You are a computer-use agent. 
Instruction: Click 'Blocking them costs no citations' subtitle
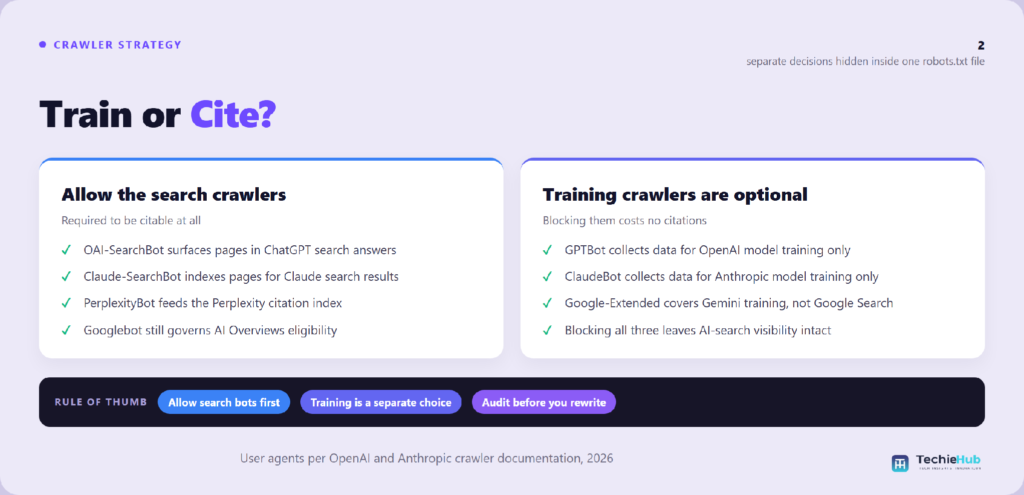[624, 221]
